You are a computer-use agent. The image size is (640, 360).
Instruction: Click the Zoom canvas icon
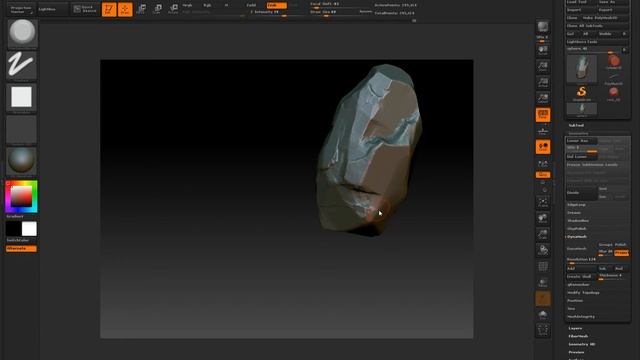point(543,67)
